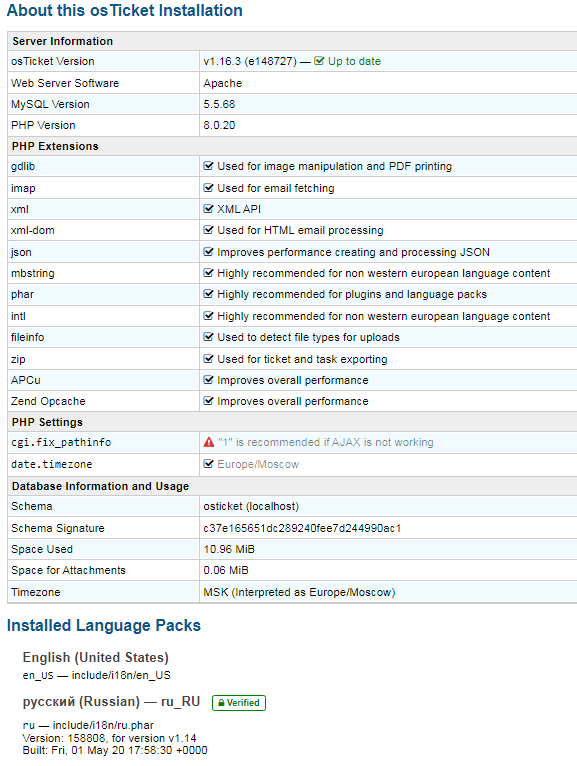Click Used for email fetching description
Screen dimensions: 577x766
click(x=276, y=188)
